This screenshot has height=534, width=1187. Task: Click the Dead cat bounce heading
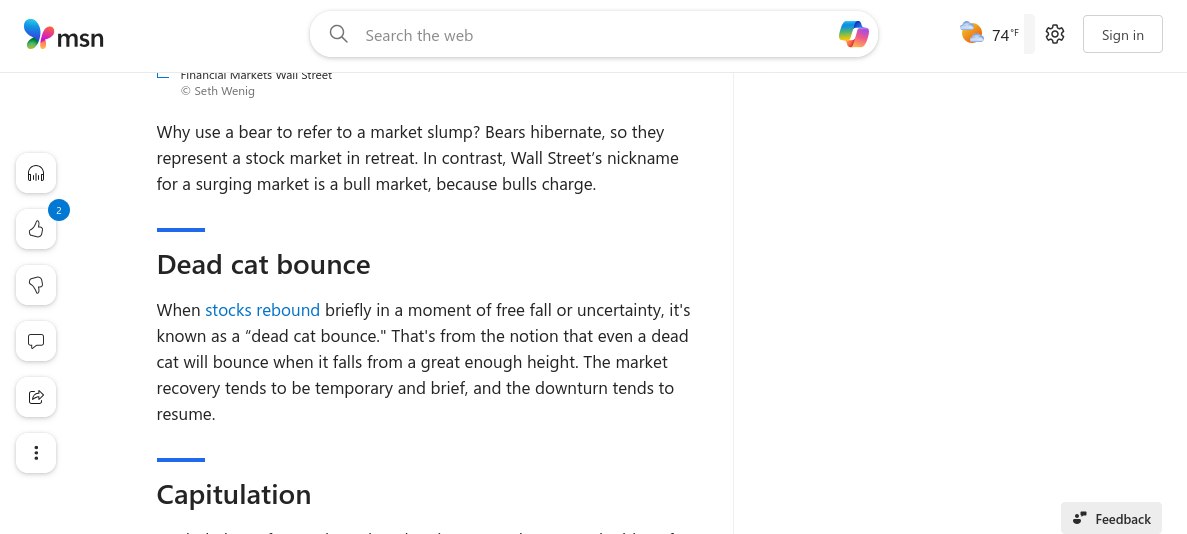(263, 264)
